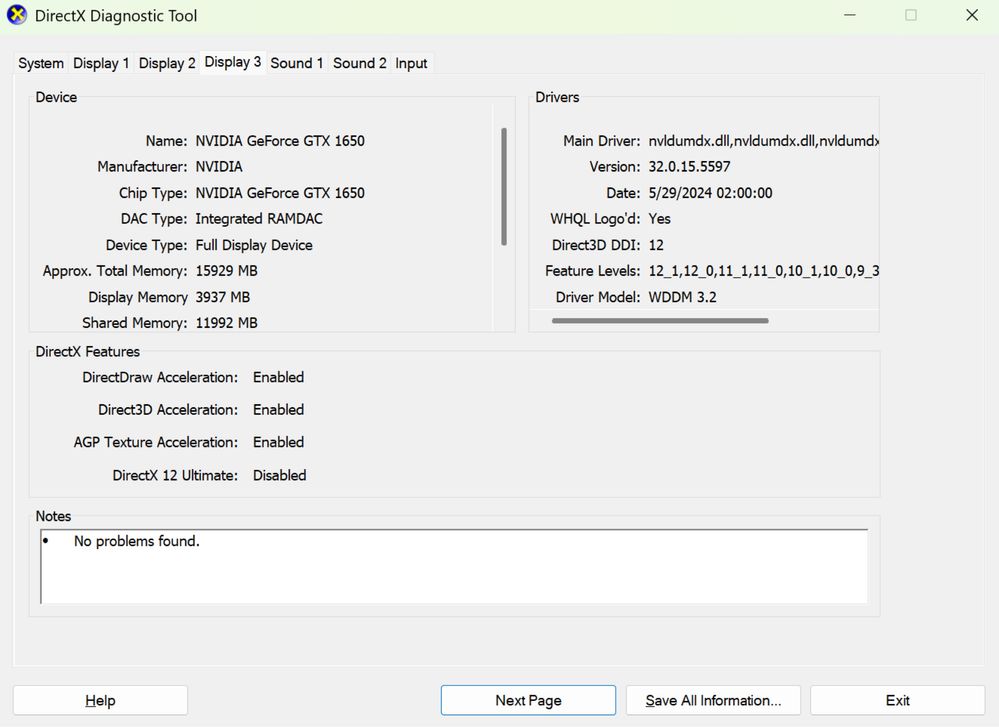Click the Drivers panel horizontal scrollbar

[660, 320]
